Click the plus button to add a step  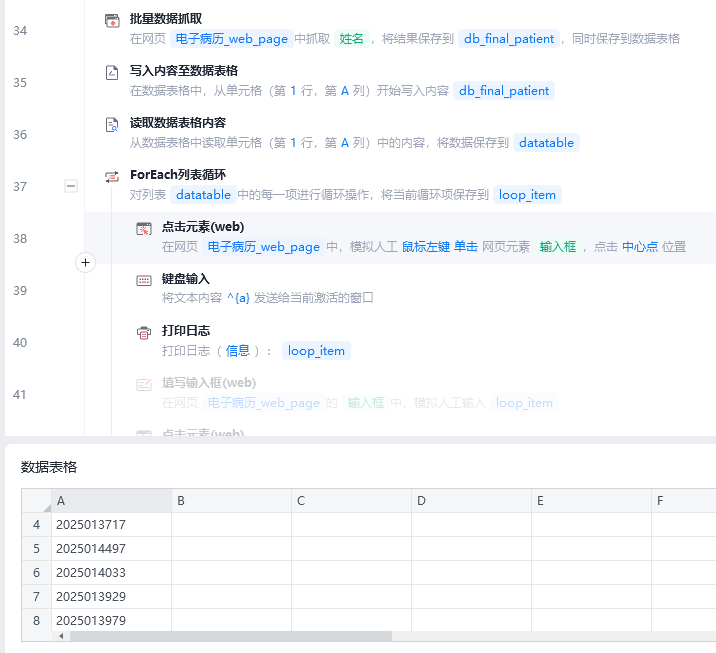85,263
